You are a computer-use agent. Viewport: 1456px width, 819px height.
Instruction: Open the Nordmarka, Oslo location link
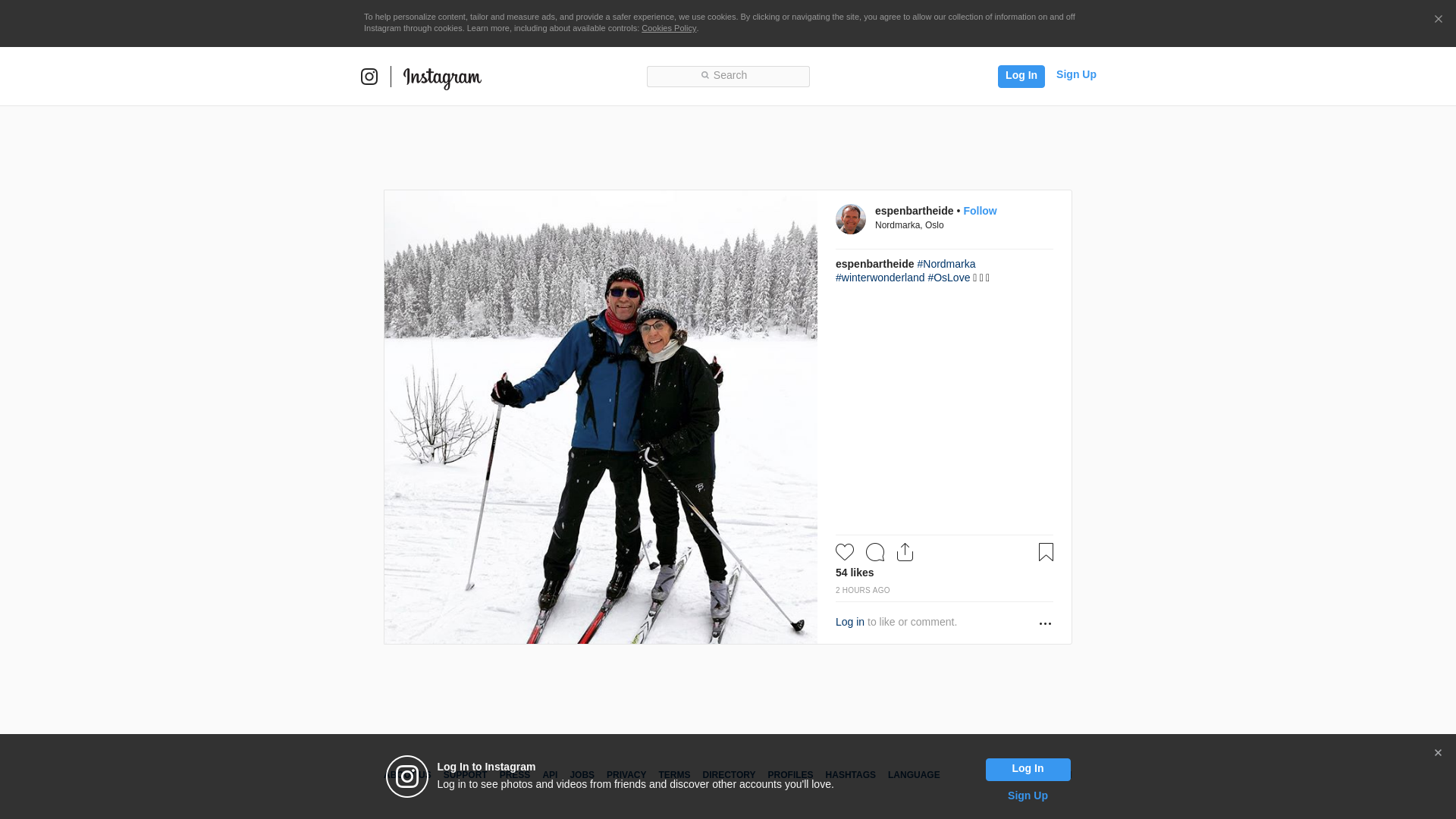coord(909,225)
